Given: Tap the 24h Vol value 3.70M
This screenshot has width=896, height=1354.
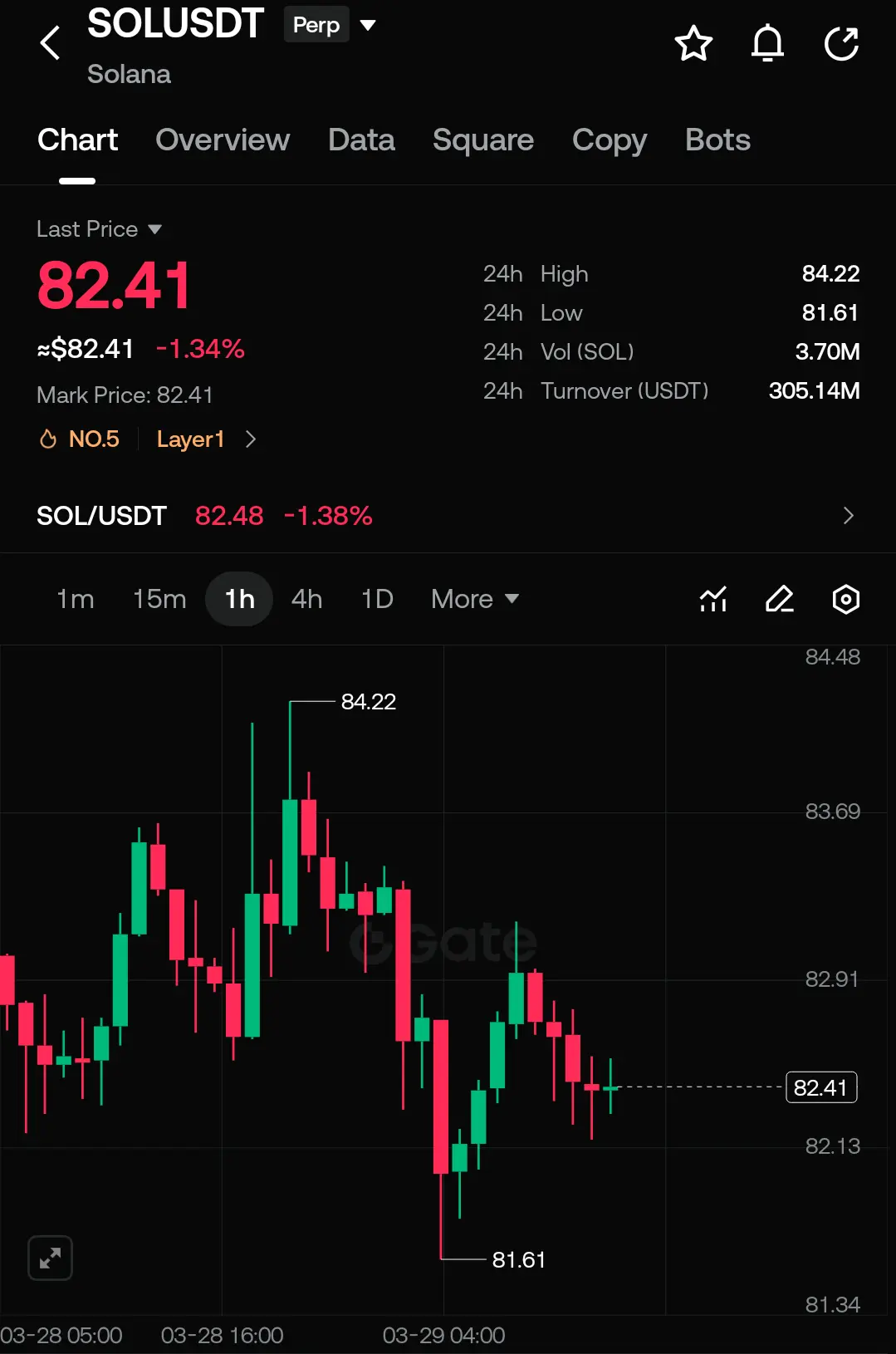Looking at the screenshot, I should coord(827,351).
